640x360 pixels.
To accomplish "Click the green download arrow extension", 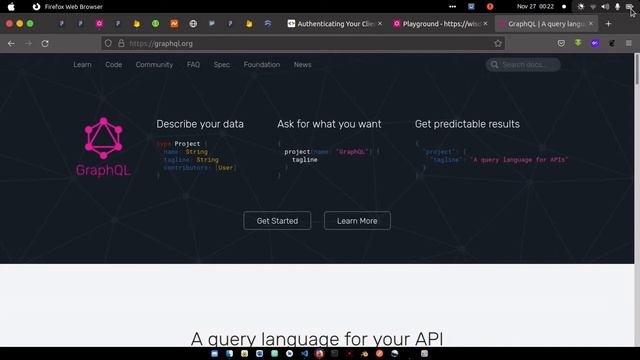I will pyautogui.click(x=578, y=43).
